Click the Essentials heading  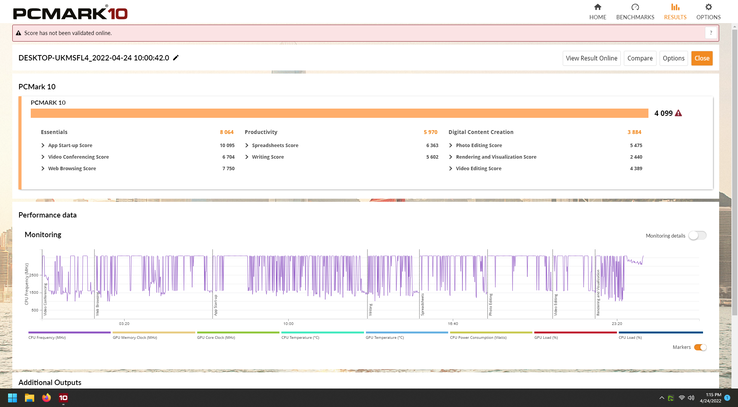(x=54, y=132)
